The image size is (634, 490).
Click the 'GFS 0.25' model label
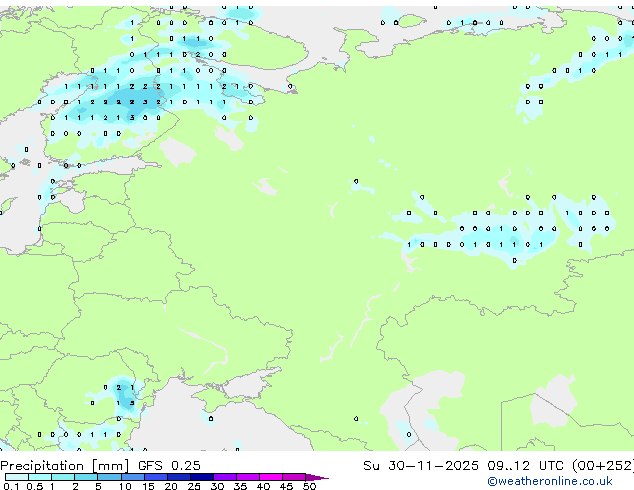click(169, 465)
